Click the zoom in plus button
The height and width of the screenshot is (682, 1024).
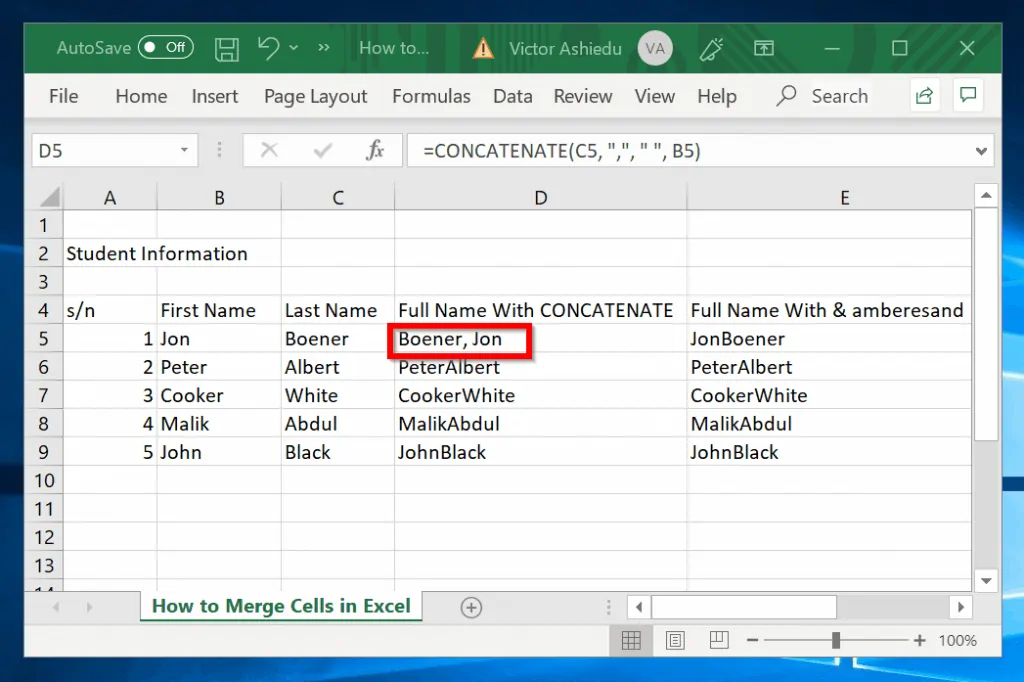point(919,640)
